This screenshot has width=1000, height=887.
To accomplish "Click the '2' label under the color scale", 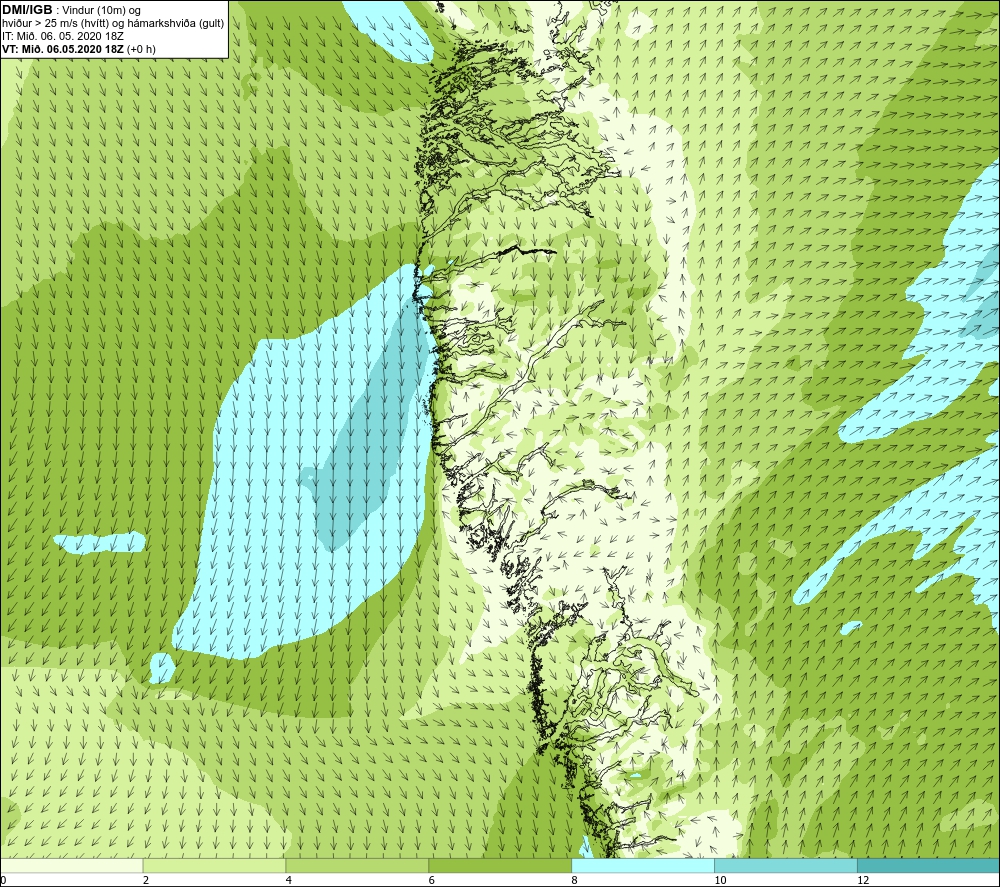I will [146, 880].
